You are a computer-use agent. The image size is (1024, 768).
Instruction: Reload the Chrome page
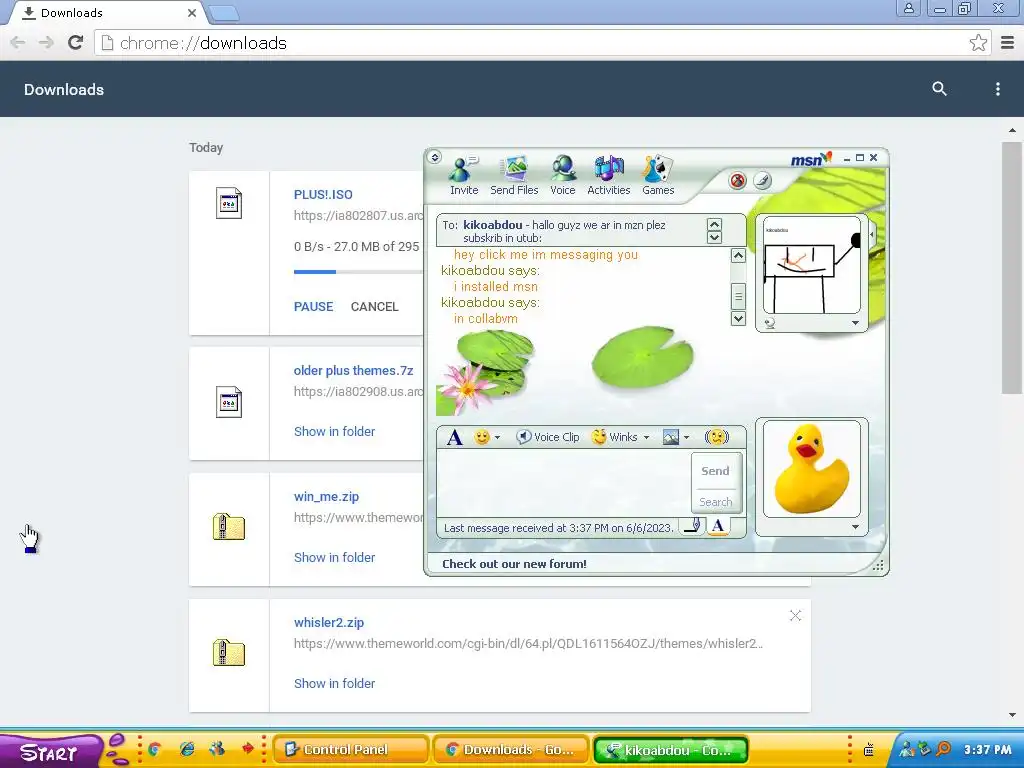click(x=76, y=43)
